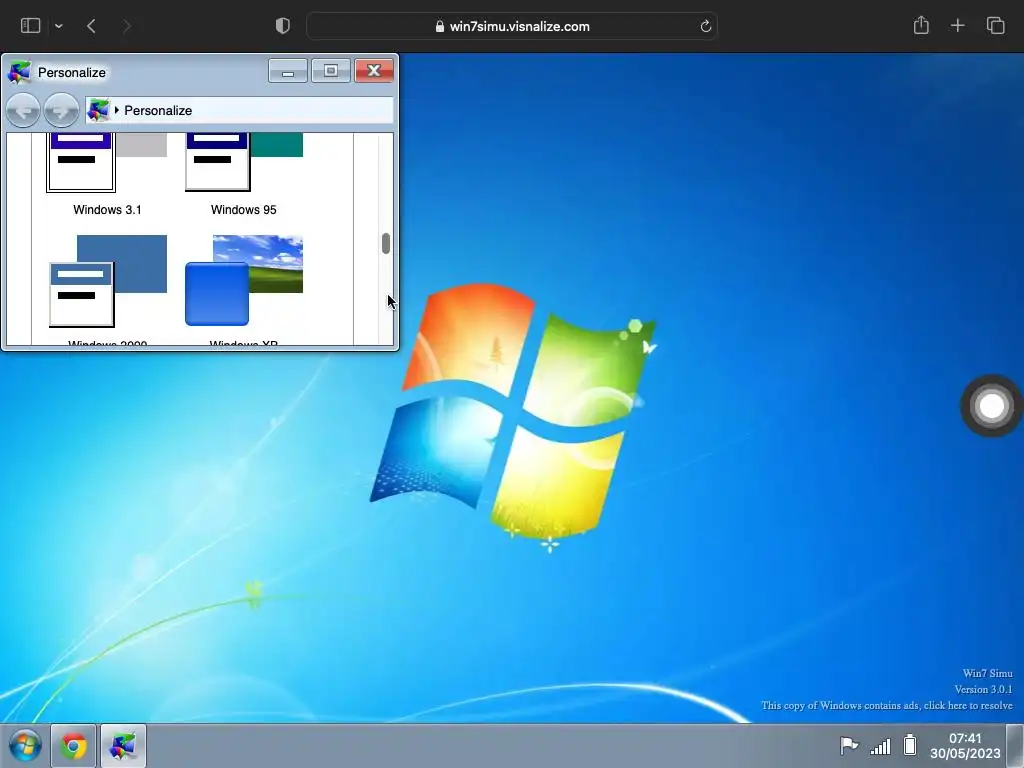
Task: Tap the floating circular assistive button
Action: click(992, 406)
